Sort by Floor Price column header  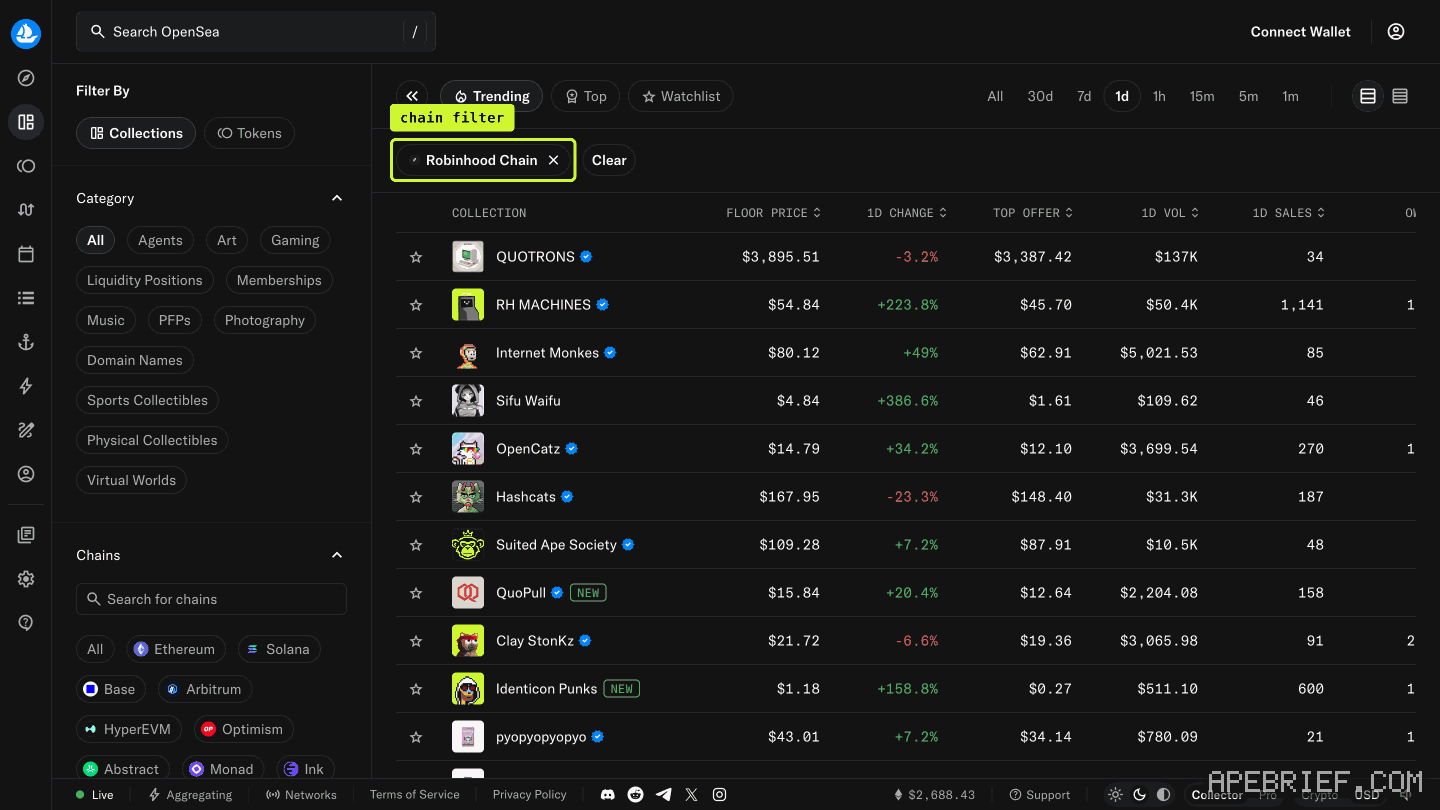(773, 213)
